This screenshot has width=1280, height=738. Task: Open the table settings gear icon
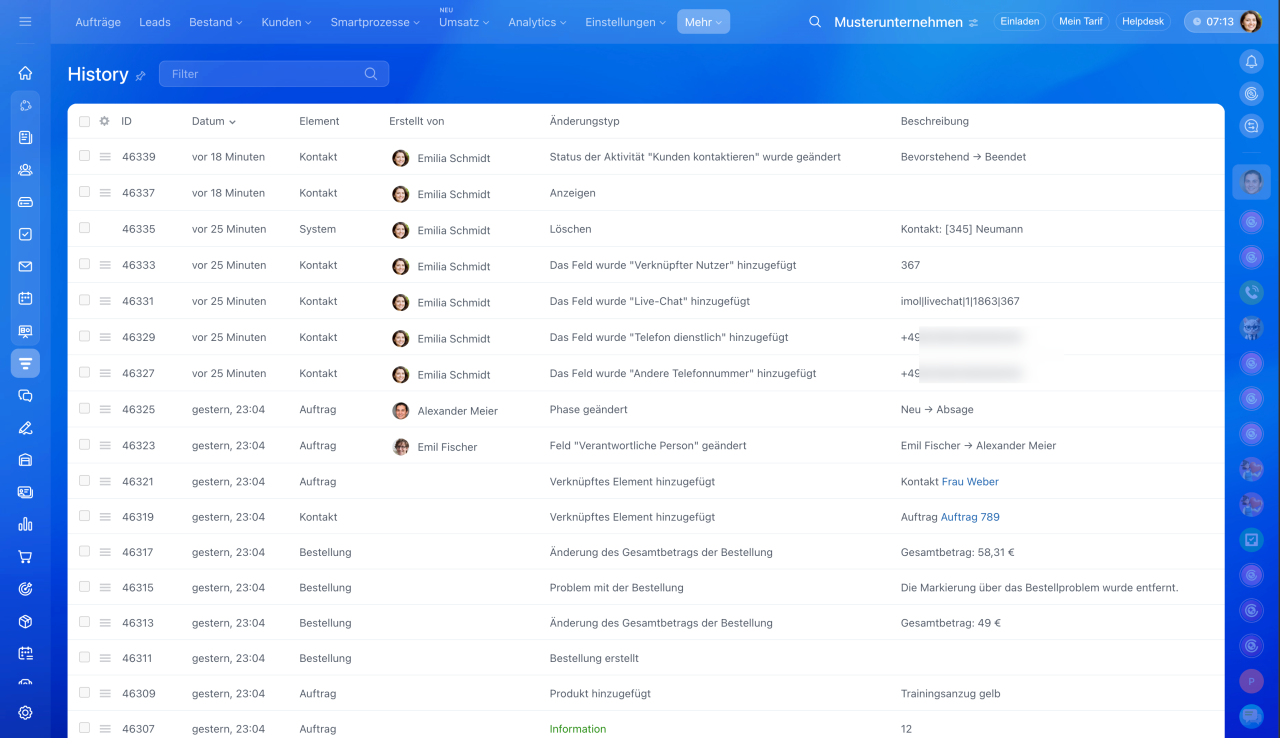coord(104,121)
